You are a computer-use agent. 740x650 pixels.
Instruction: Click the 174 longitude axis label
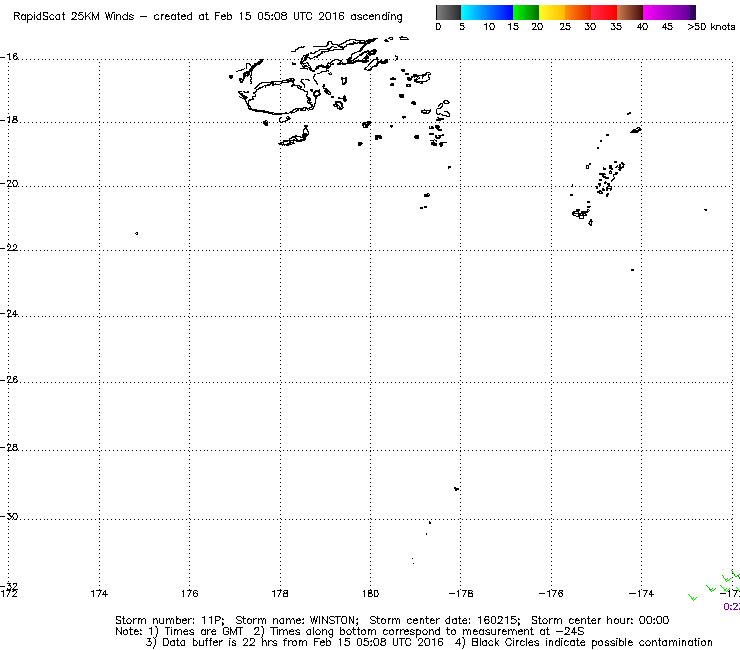99,594
